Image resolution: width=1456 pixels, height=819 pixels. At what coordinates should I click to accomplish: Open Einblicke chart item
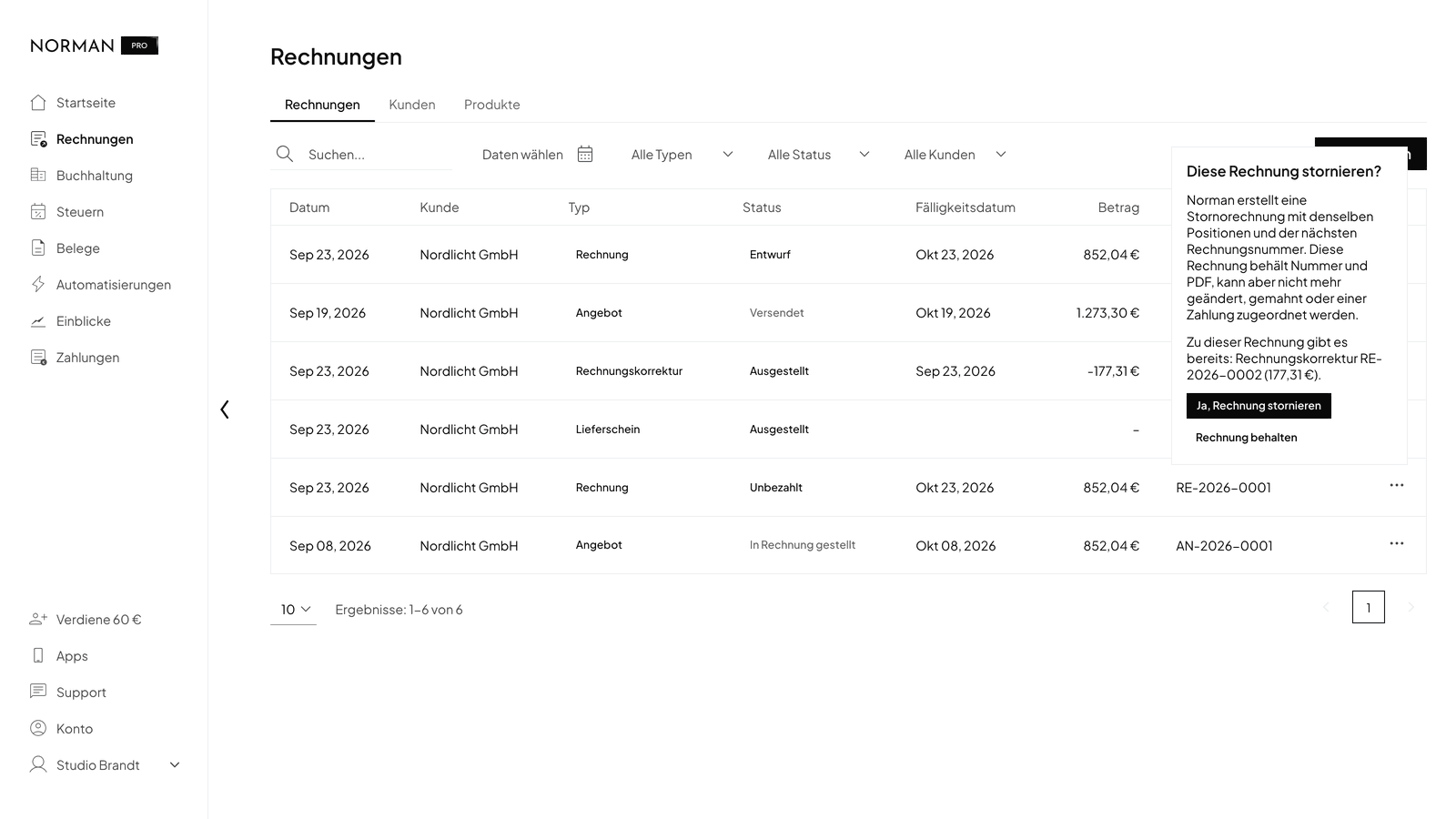click(x=70, y=321)
